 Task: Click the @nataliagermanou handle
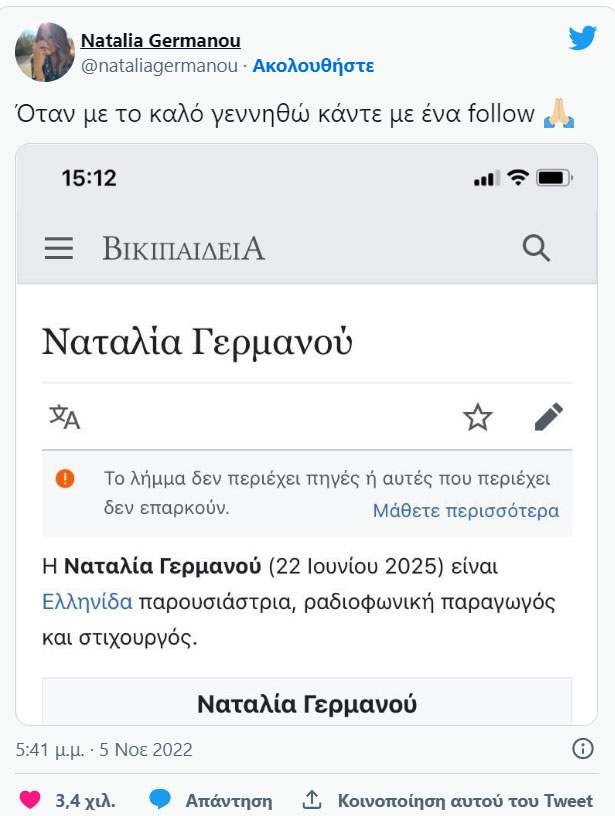click(159, 66)
